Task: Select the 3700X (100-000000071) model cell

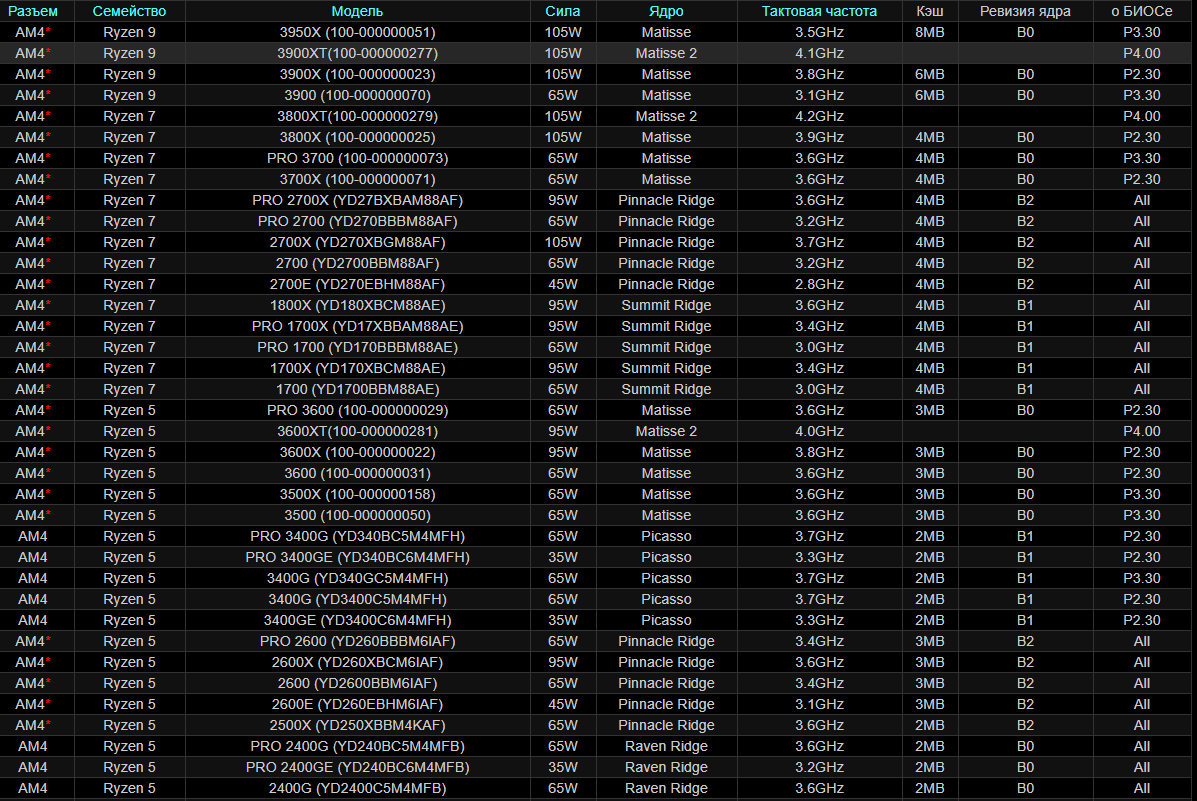Action: tap(357, 179)
